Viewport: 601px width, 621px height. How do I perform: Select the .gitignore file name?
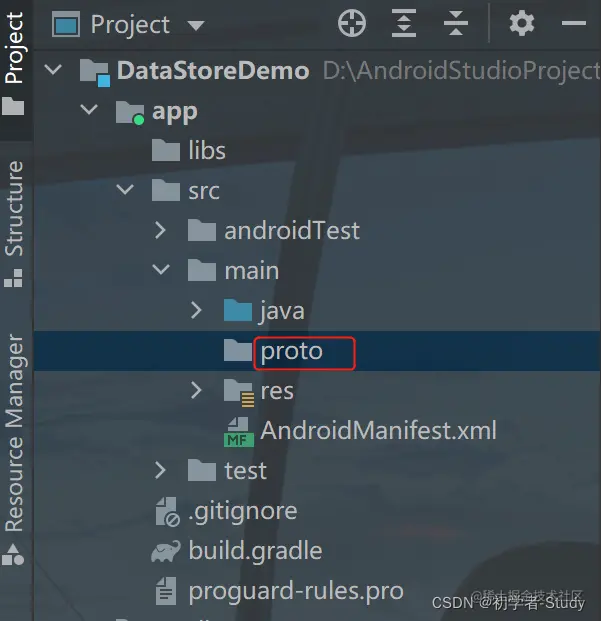pos(243,512)
